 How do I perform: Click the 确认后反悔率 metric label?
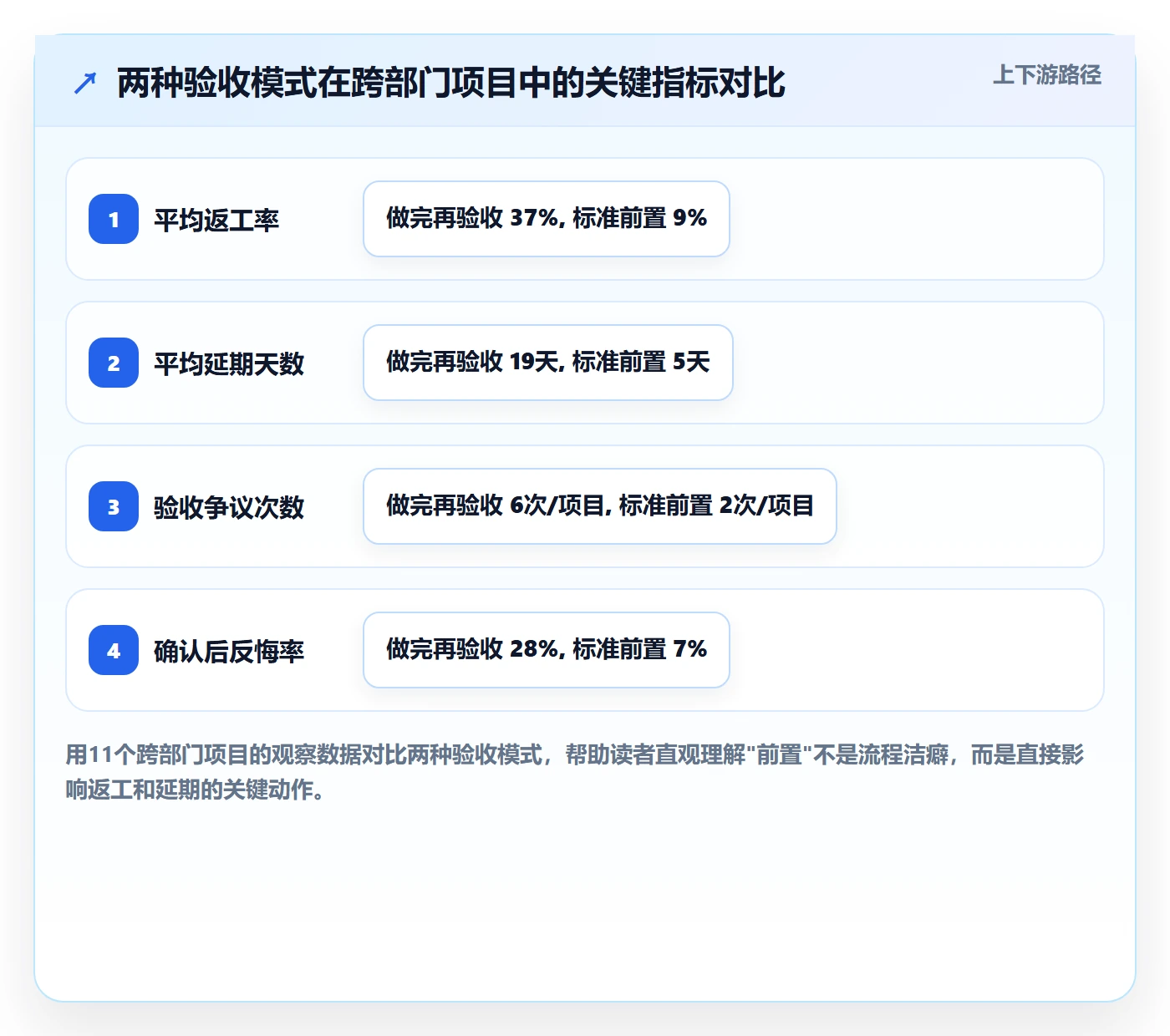tap(229, 651)
